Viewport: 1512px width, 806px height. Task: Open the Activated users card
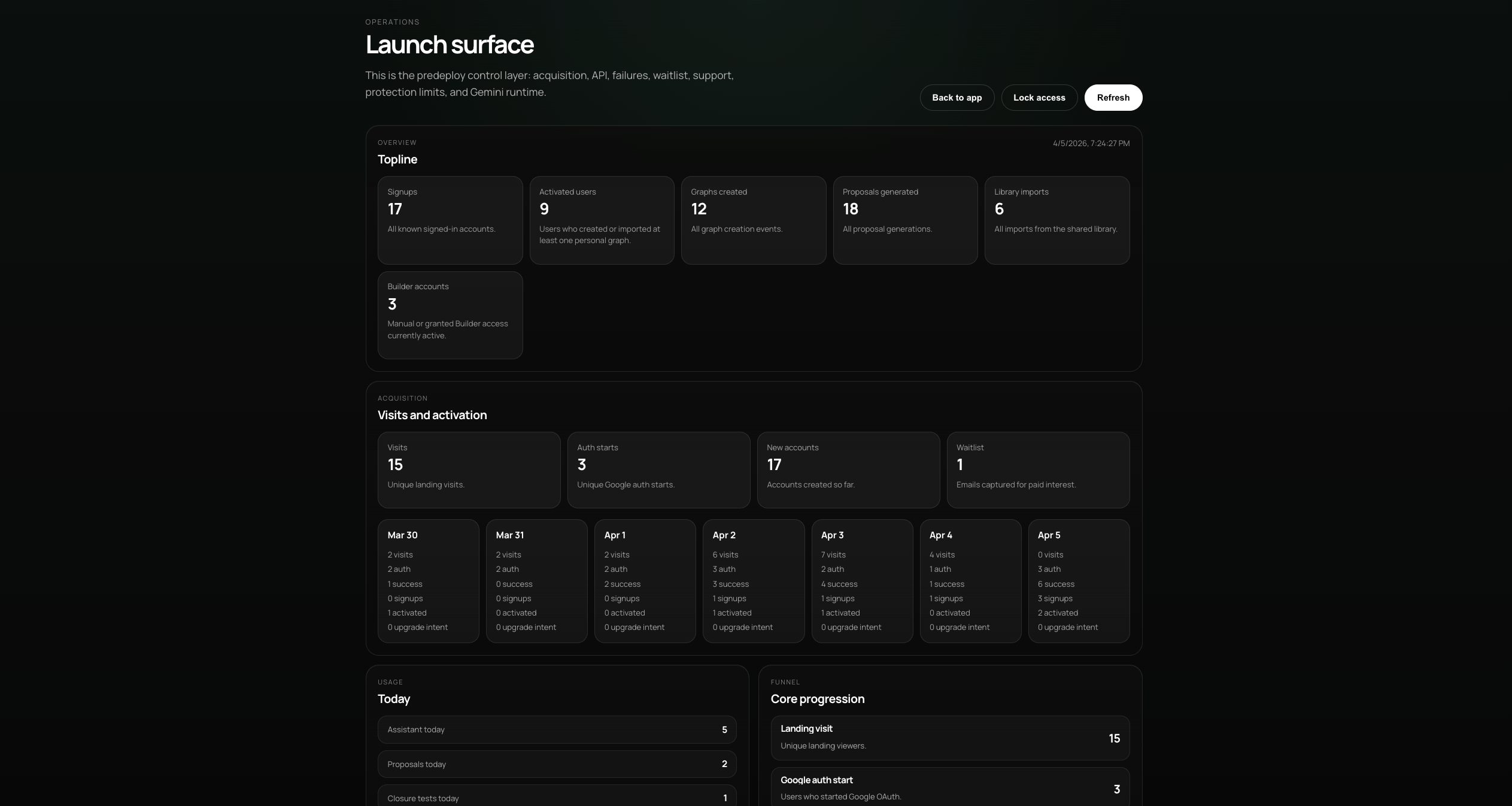click(x=602, y=220)
